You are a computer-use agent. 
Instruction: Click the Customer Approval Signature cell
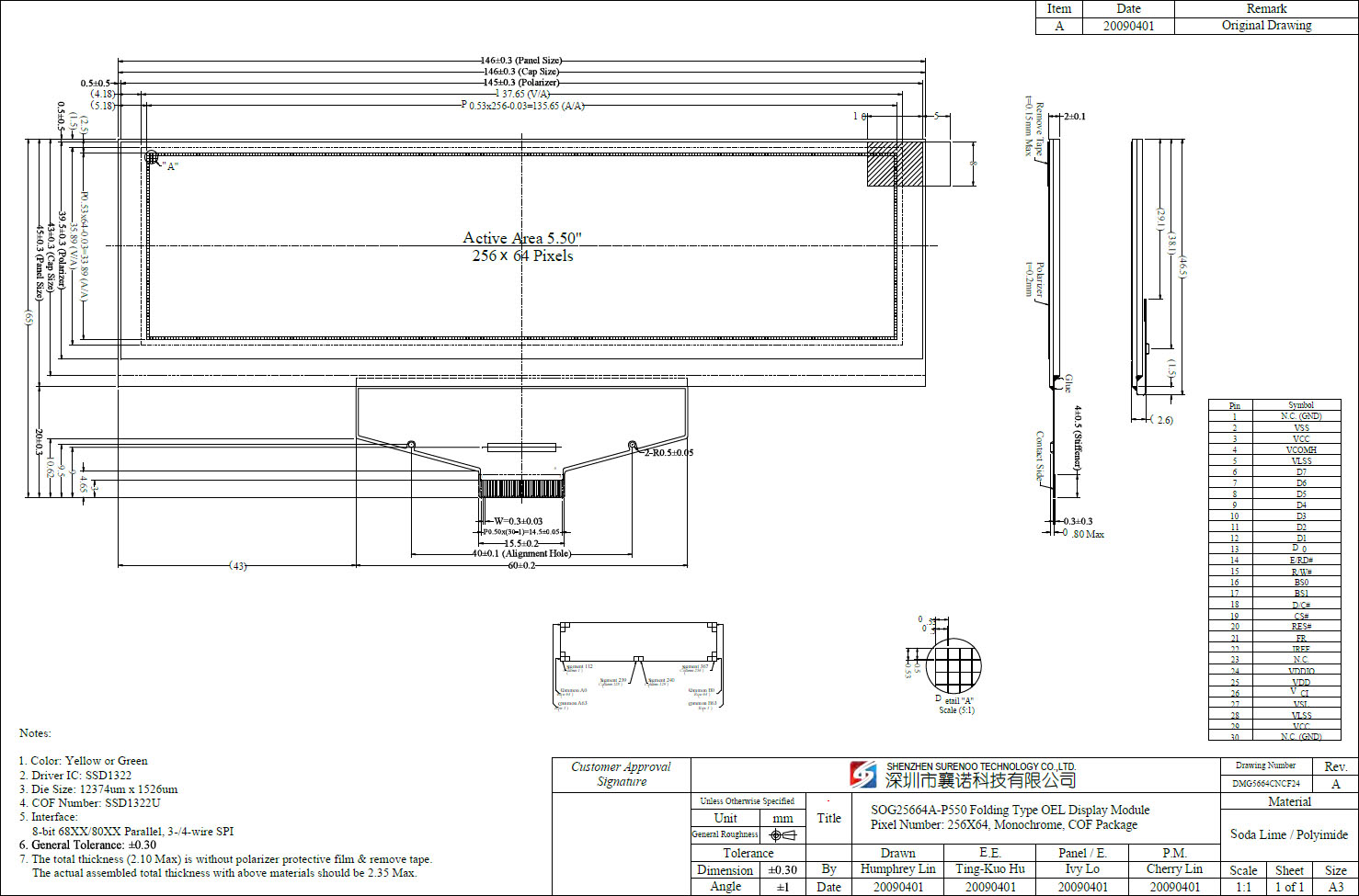(x=622, y=775)
